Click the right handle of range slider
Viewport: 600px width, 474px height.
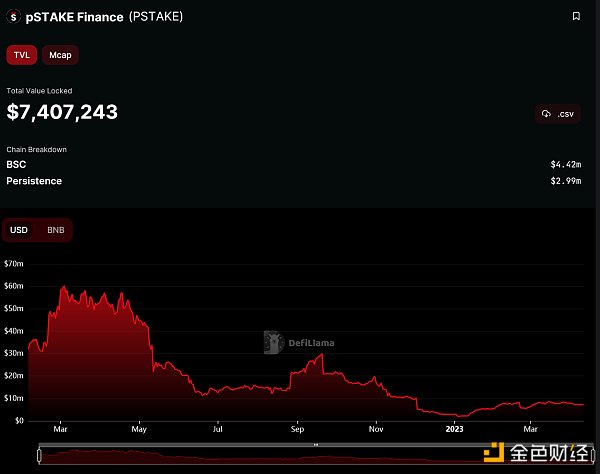click(593, 455)
